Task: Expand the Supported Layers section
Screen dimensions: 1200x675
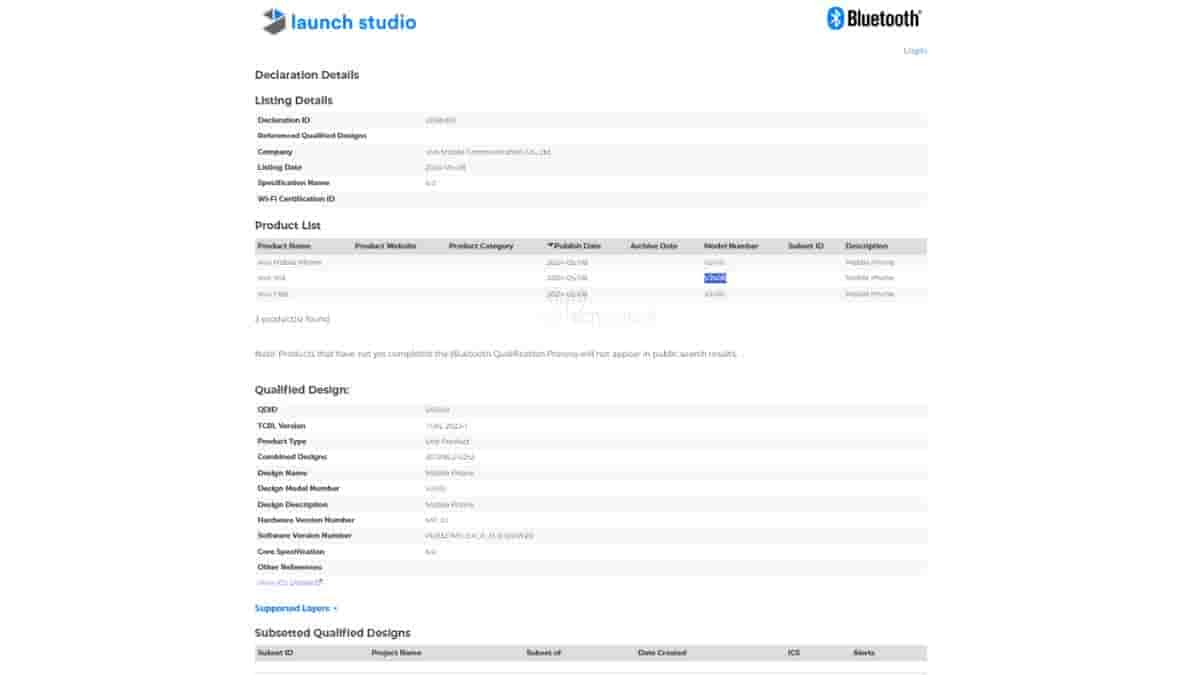Action: pos(296,608)
